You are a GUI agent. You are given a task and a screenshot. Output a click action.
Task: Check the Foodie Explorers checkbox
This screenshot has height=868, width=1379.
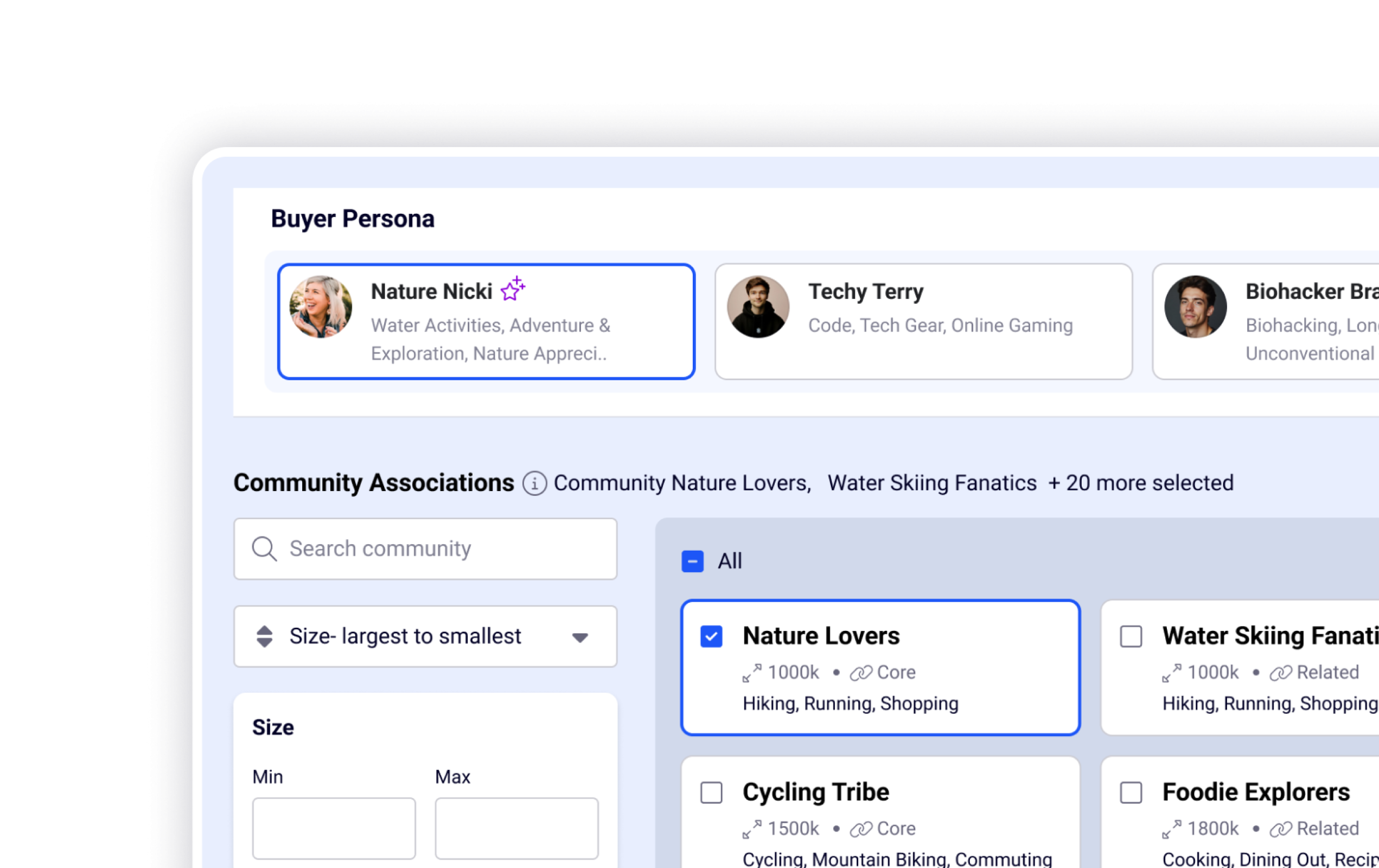coord(1131,793)
